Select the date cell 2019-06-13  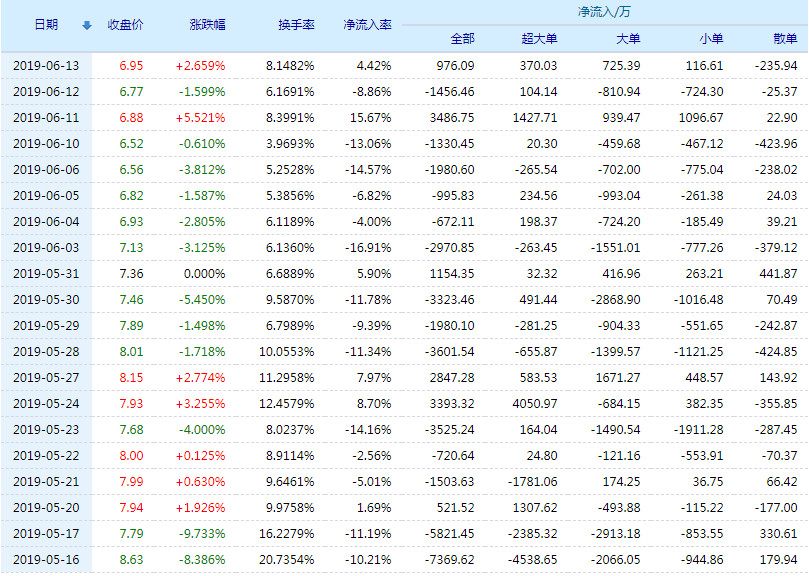click(46, 66)
